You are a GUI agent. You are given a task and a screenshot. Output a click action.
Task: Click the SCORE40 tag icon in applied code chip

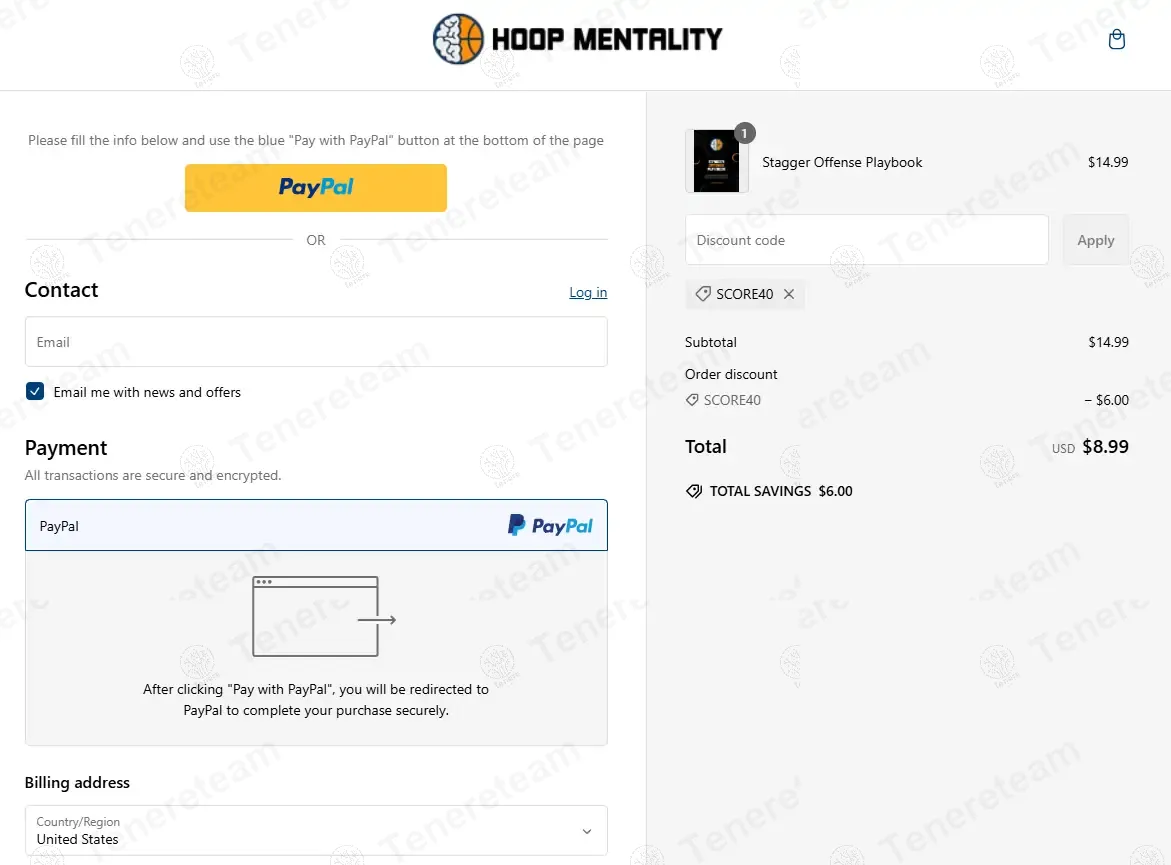(x=703, y=294)
